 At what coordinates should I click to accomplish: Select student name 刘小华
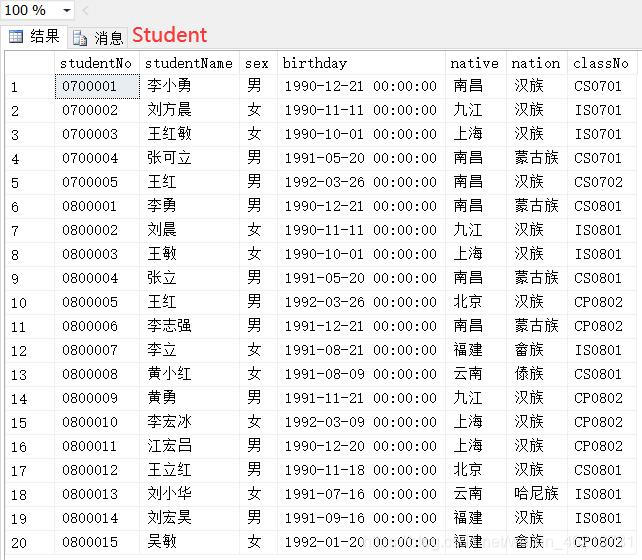click(170, 494)
